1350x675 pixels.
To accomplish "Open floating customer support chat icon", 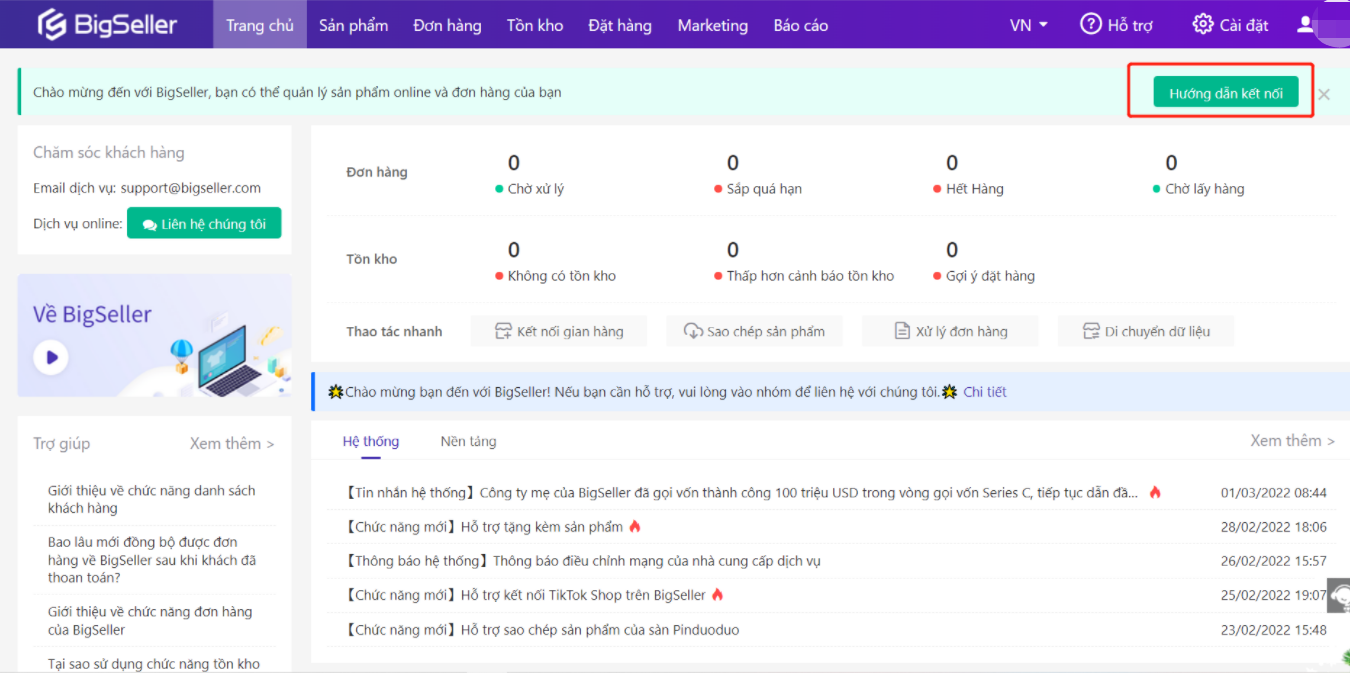I will pos(1338,596).
